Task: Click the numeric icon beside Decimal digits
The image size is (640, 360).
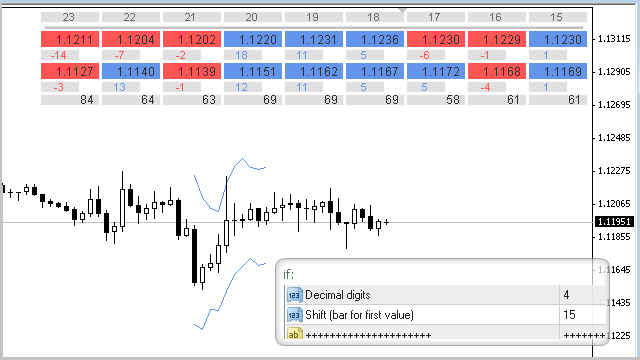Action: [294, 295]
